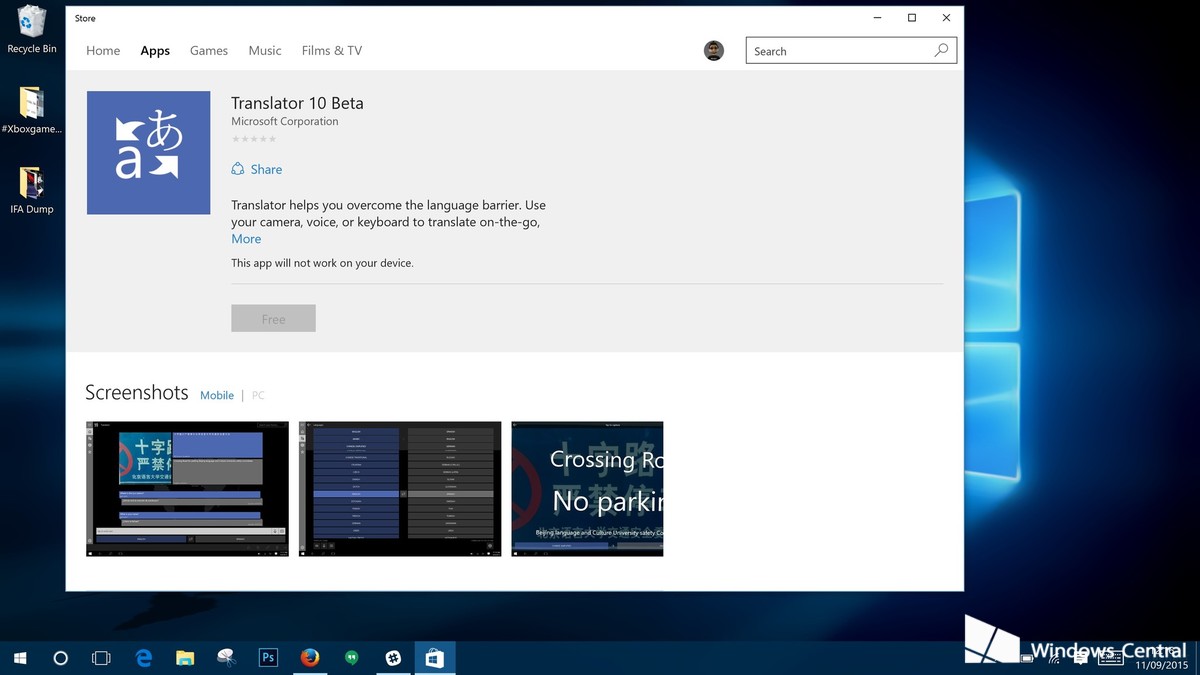Open Cortana search circle in taskbar
Image resolution: width=1200 pixels, height=675 pixels.
[60, 658]
